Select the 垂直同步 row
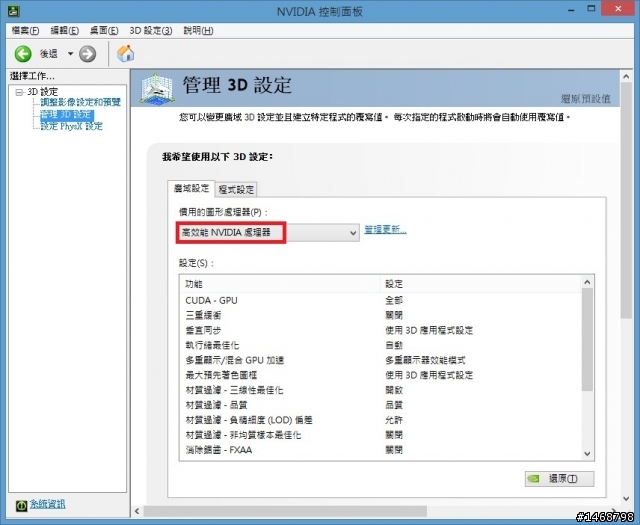 pyautogui.click(x=380, y=330)
